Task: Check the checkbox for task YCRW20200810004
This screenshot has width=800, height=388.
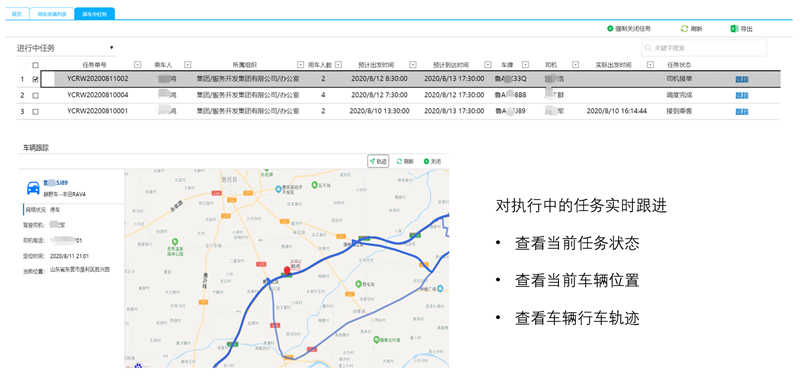Action: pyautogui.click(x=35, y=95)
